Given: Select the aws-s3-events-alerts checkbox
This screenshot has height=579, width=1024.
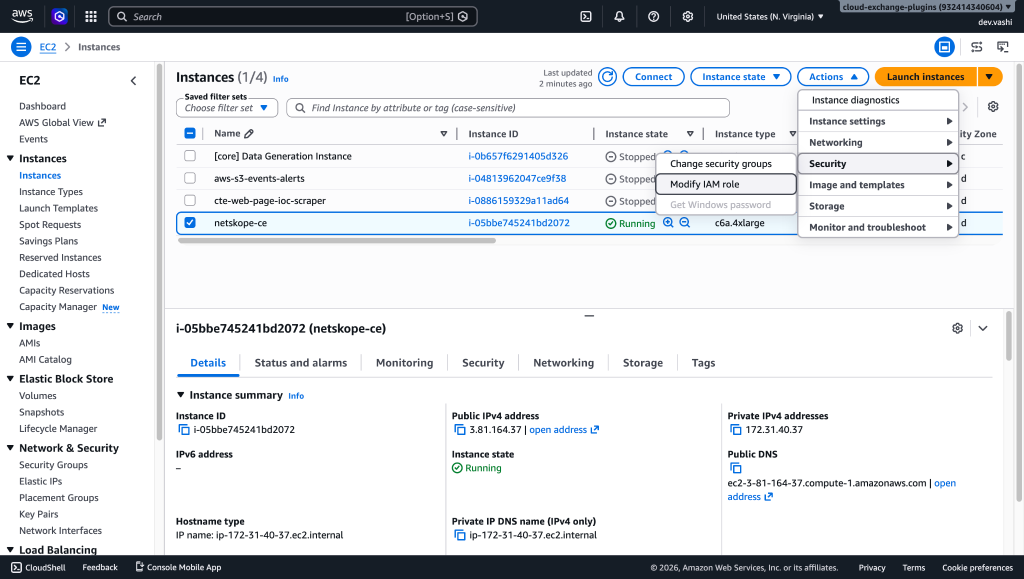Looking at the screenshot, I should 190,178.
